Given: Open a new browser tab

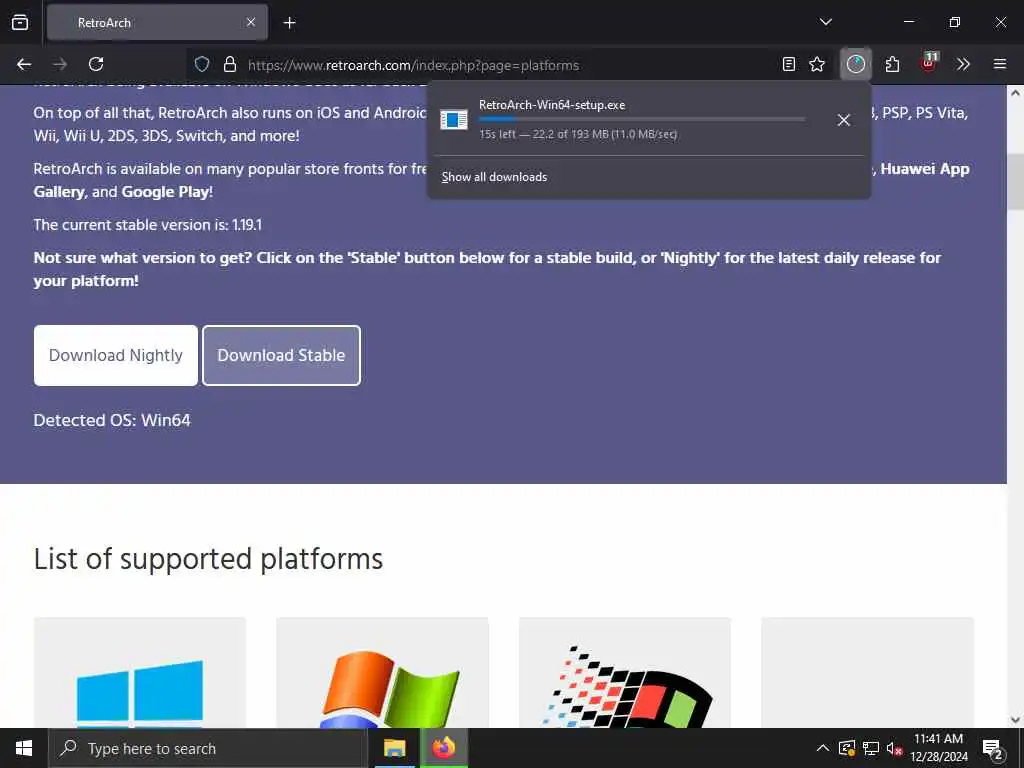Looking at the screenshot, I should click(289, 23).
